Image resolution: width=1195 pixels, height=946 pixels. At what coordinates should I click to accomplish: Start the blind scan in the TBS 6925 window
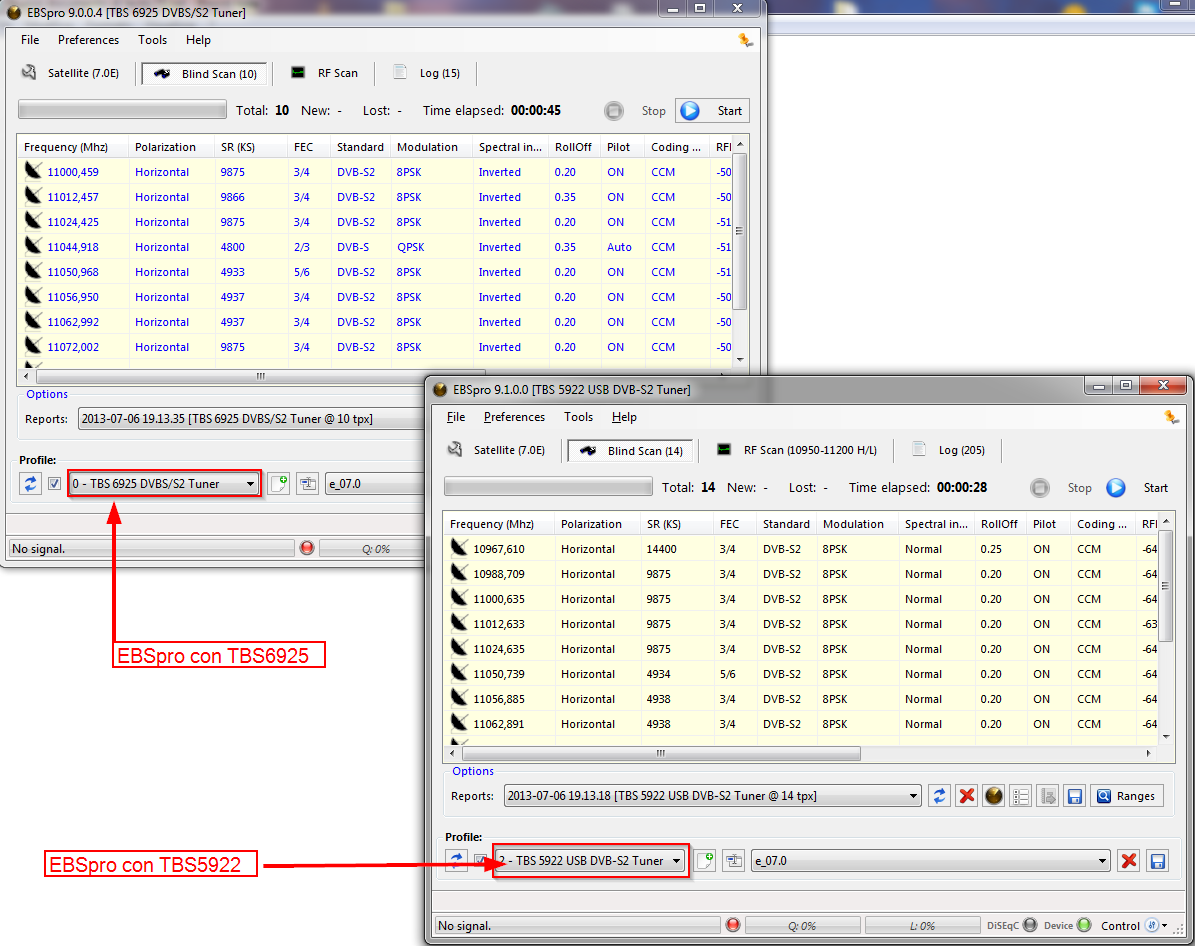[x=713, y=111]
